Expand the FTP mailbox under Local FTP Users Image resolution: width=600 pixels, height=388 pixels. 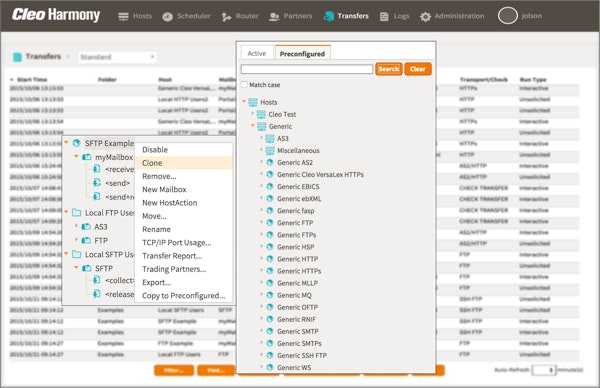point(76,240)
